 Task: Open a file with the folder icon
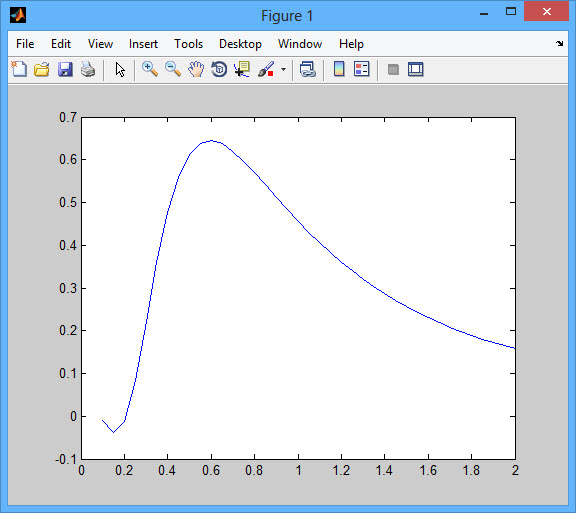tap(42, 69)
